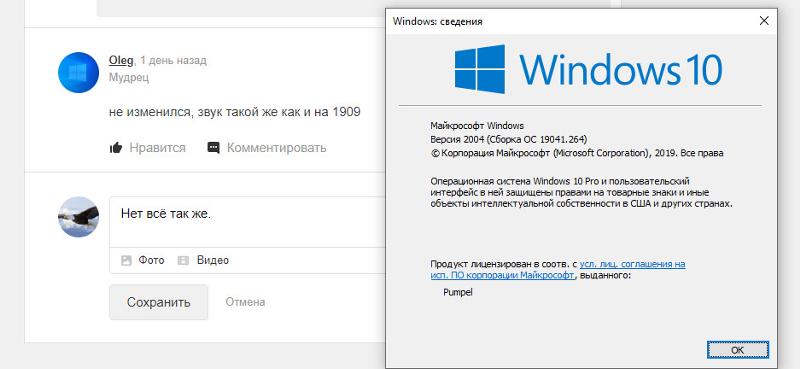Click Oleg's round Windows avatar
The width and height of the screenshot is (800, 369).
click(78, 72)
